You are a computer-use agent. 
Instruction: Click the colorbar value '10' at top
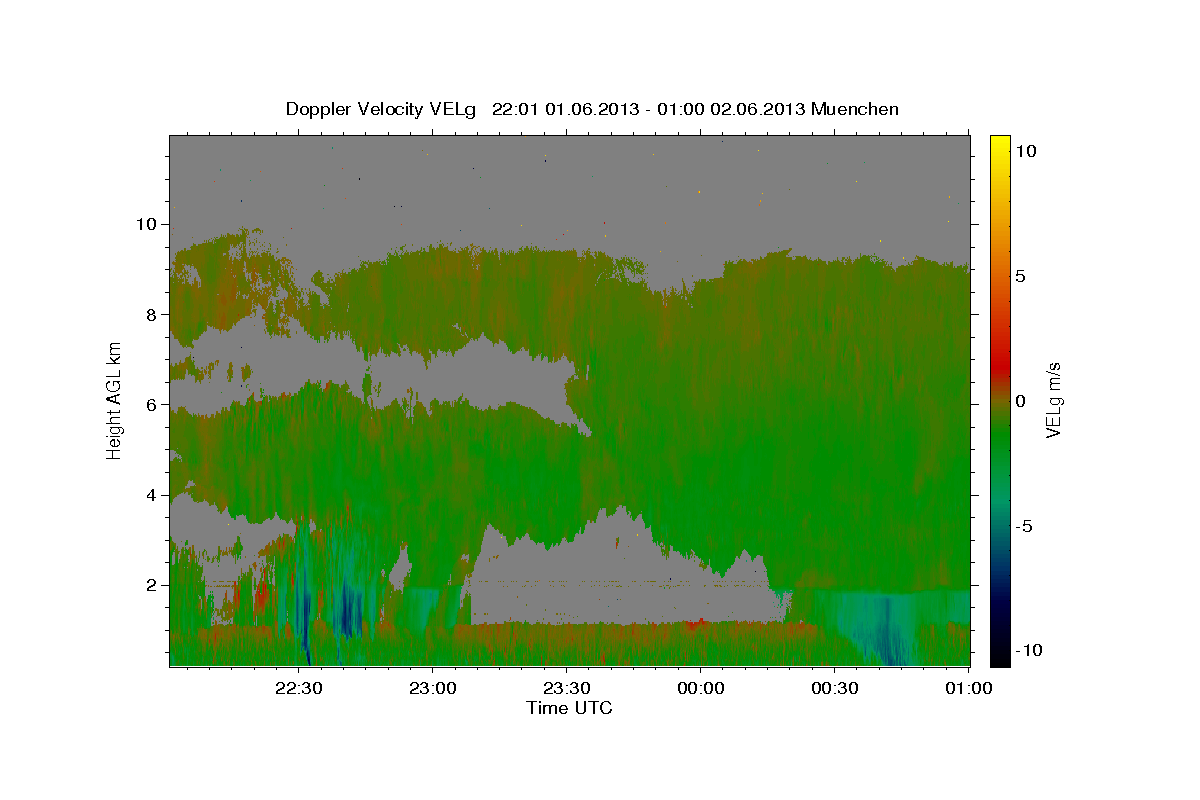[x=1026, y=151]
